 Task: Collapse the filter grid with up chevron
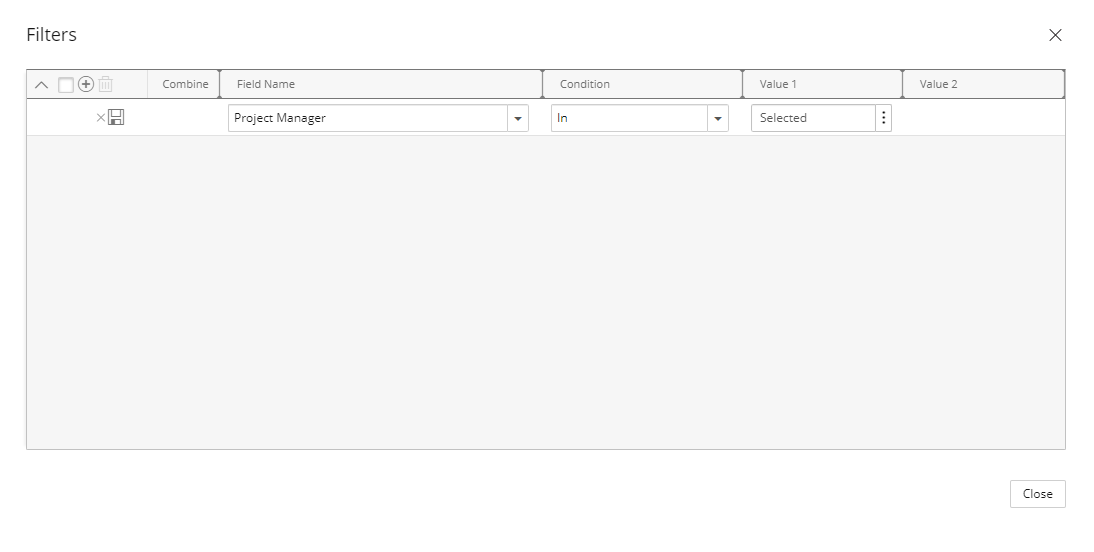click(x=41, y=84)
